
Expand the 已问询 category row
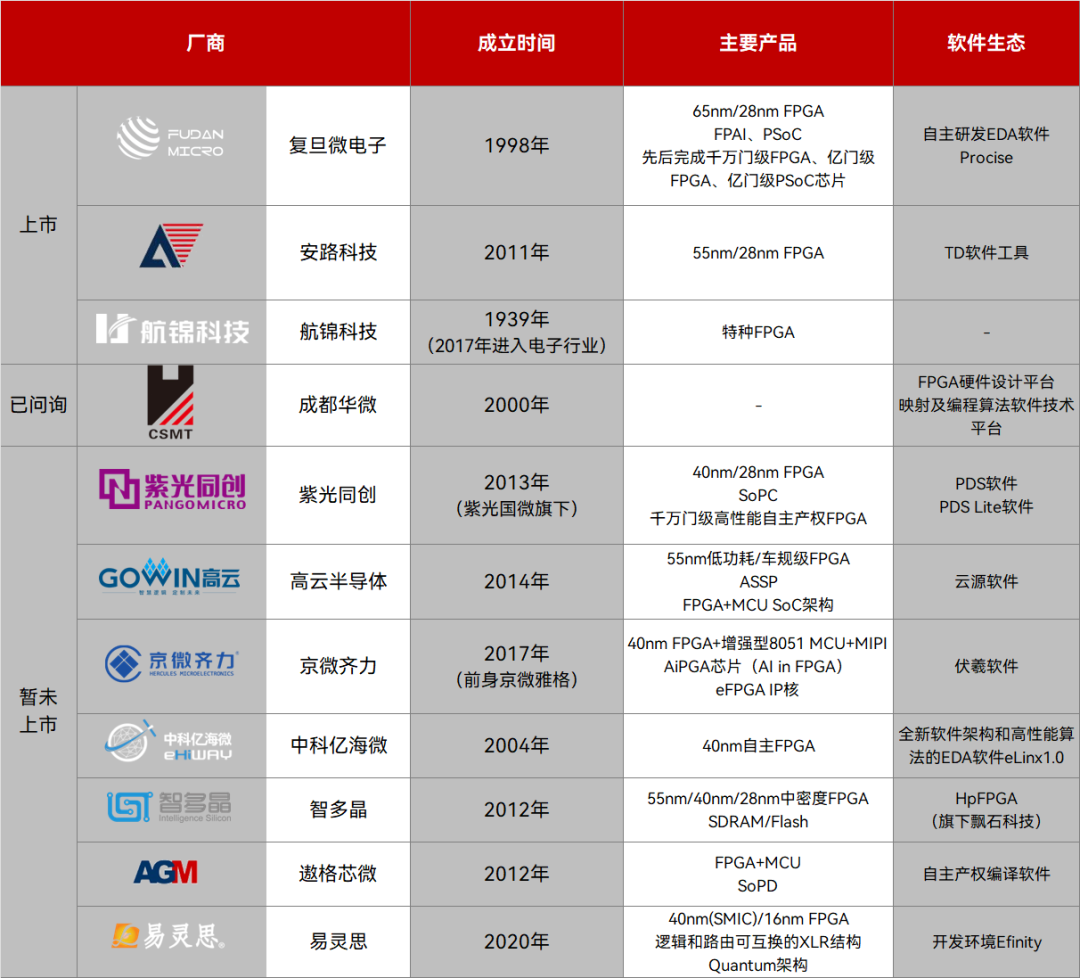pos(39,404)
